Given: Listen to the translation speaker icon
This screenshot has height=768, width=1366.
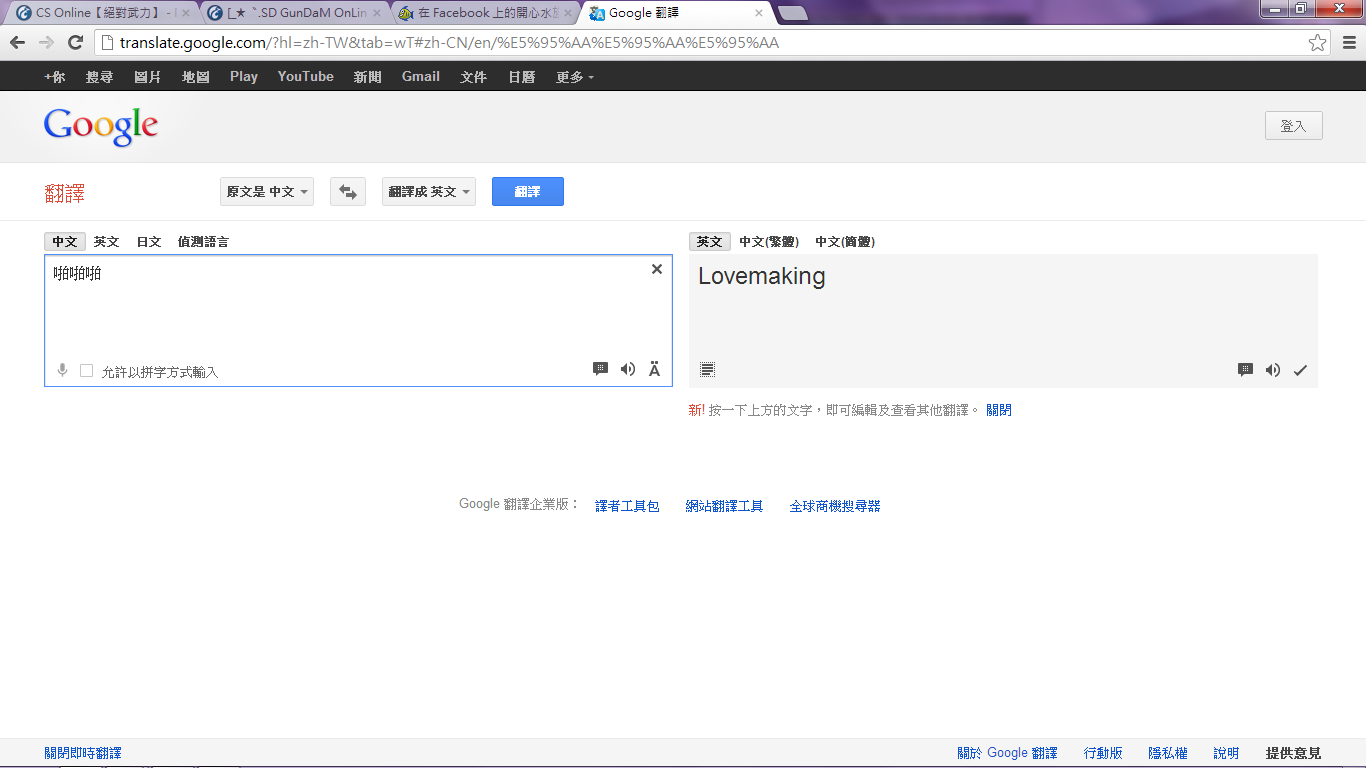Looking at the screenshot, I should click(x=1272, y=370).
